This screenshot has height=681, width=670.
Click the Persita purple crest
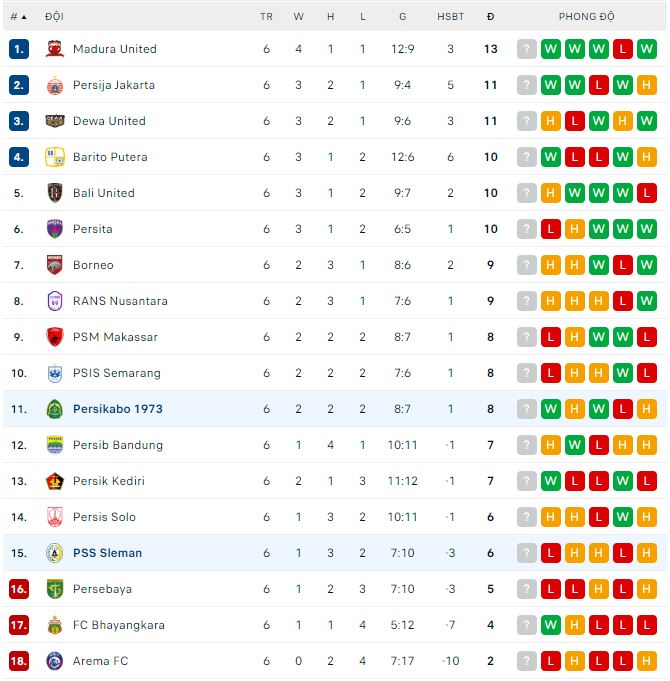tap(55, 229)
